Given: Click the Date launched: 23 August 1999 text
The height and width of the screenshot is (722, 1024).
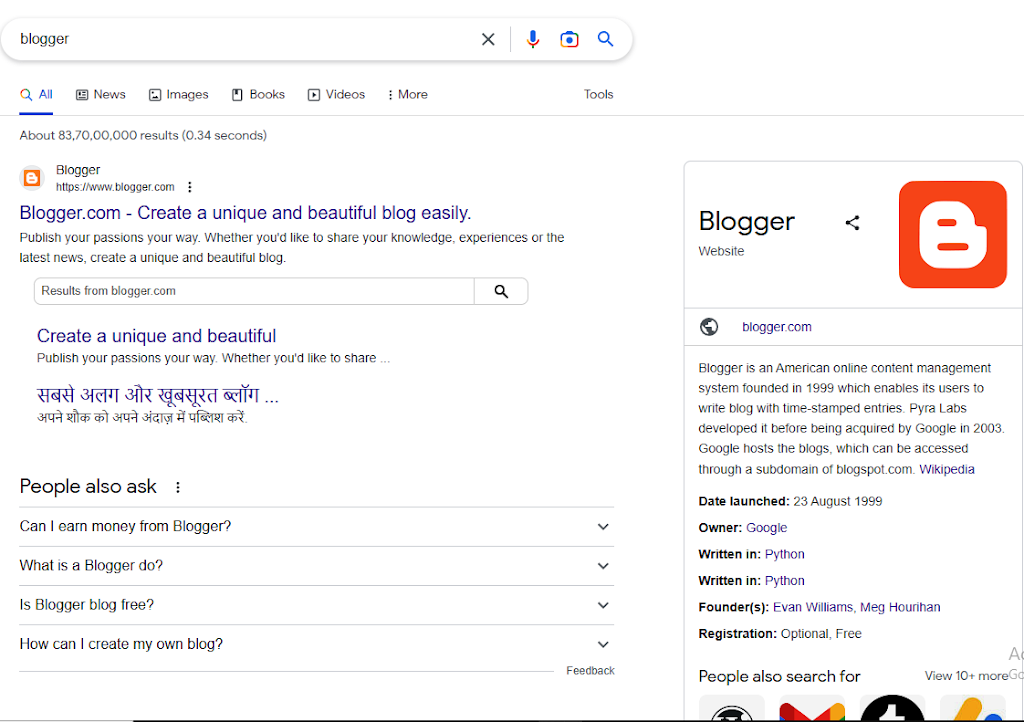Looking at the screenshot, I should [790, 501].
